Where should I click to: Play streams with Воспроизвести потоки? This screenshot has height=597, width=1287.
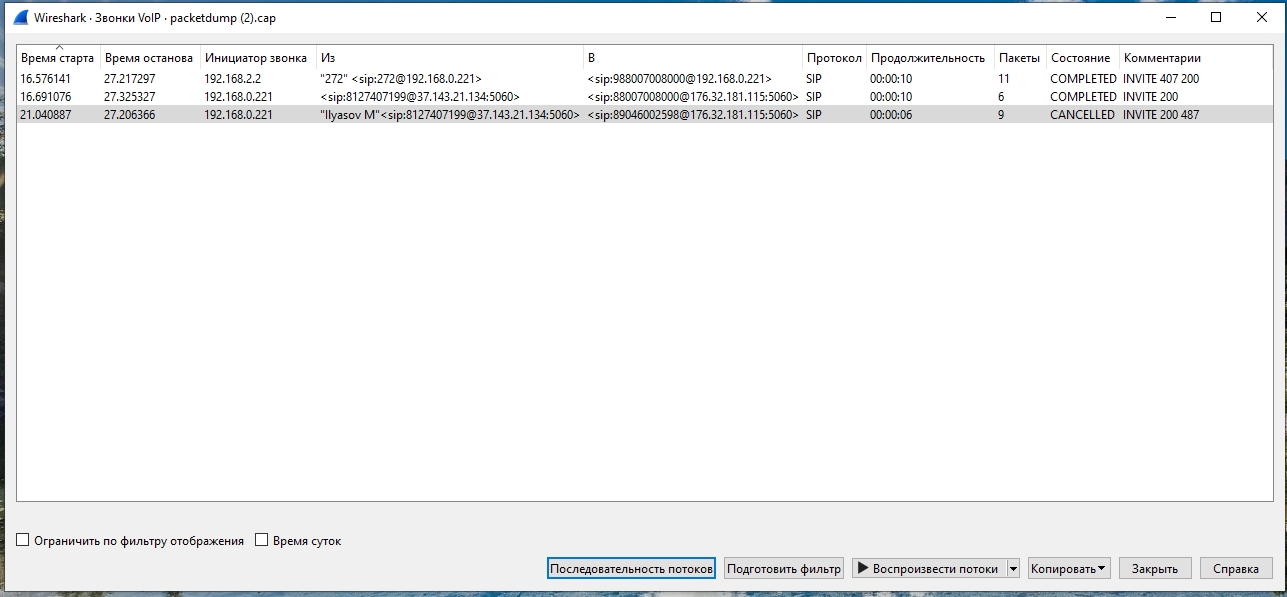927,568
